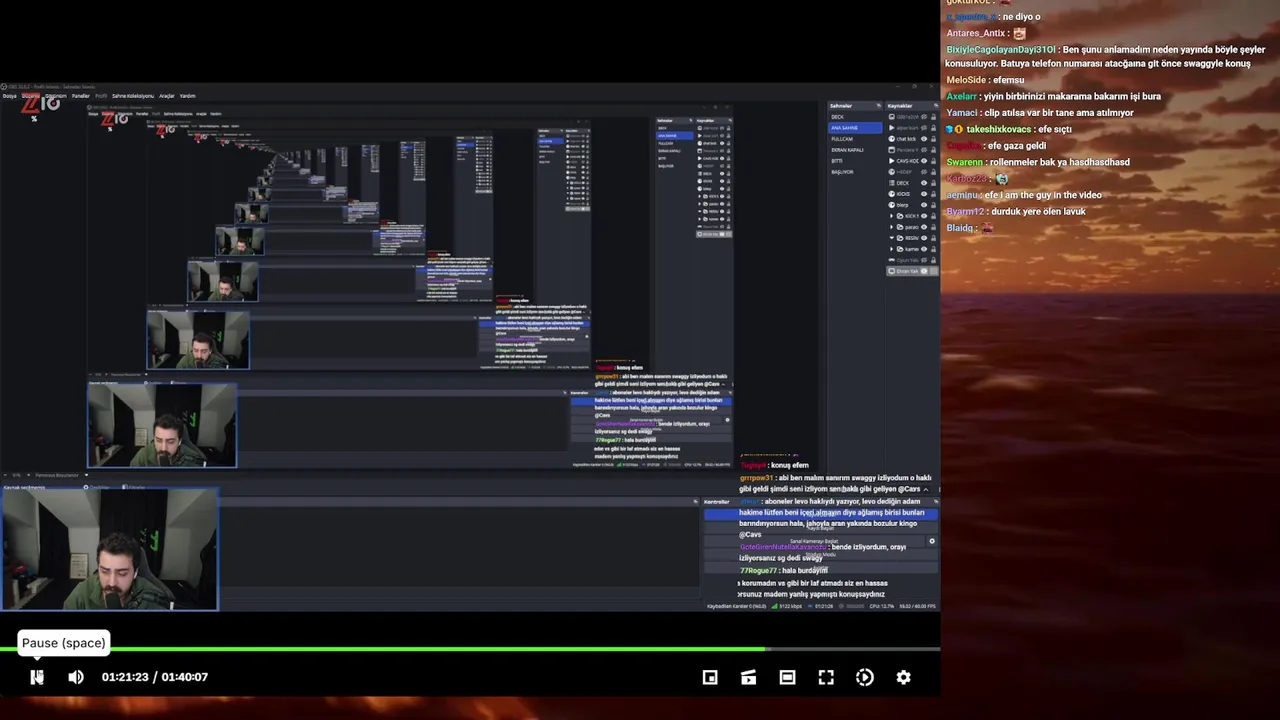Click the Ekran Yak display capture icon
The height and width of the screenshot is (720, 1280).
892,271
